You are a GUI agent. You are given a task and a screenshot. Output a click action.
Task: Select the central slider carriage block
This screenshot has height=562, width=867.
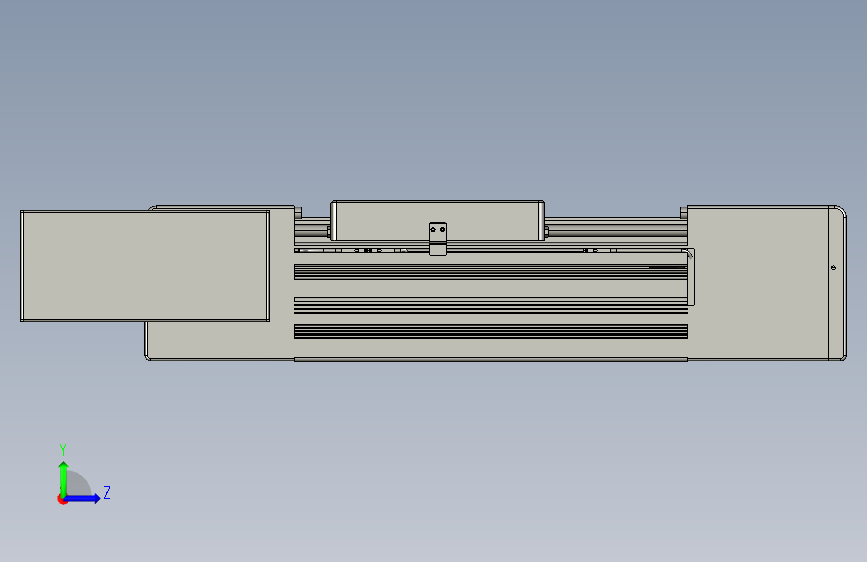[437, 220]
